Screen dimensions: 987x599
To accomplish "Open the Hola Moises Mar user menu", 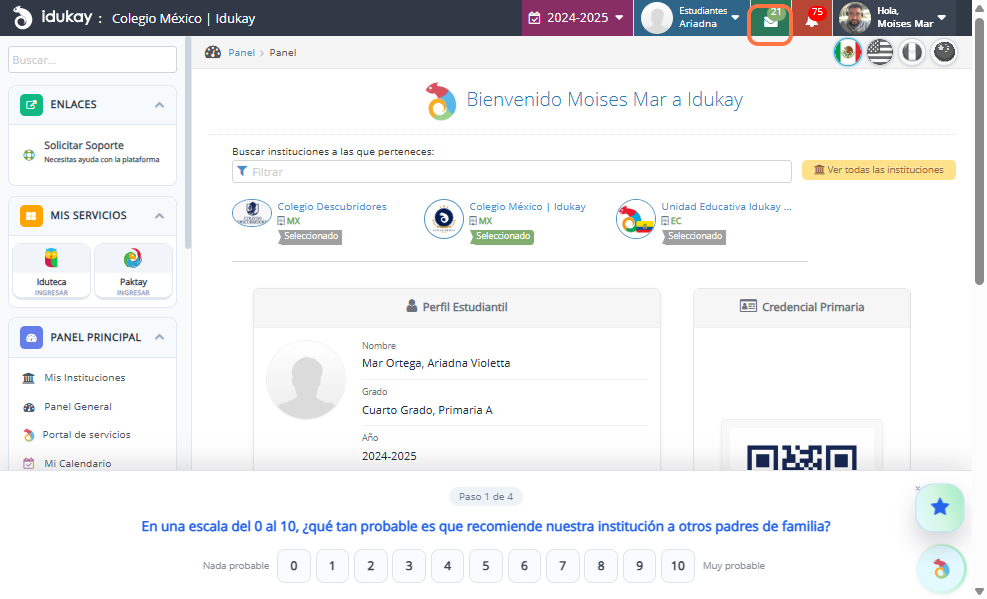I will [893, 18].
